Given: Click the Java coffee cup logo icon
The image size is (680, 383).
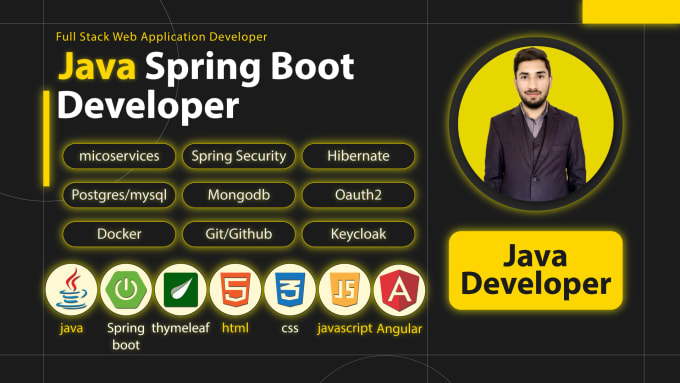Looking at the screenshot, I should [72, 289].
